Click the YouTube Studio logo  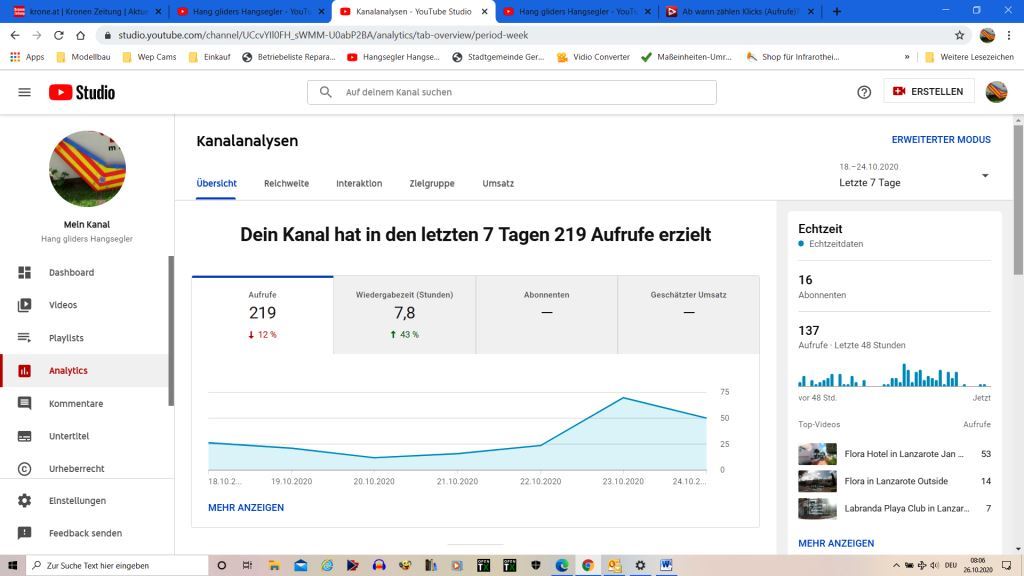(82, 92)
